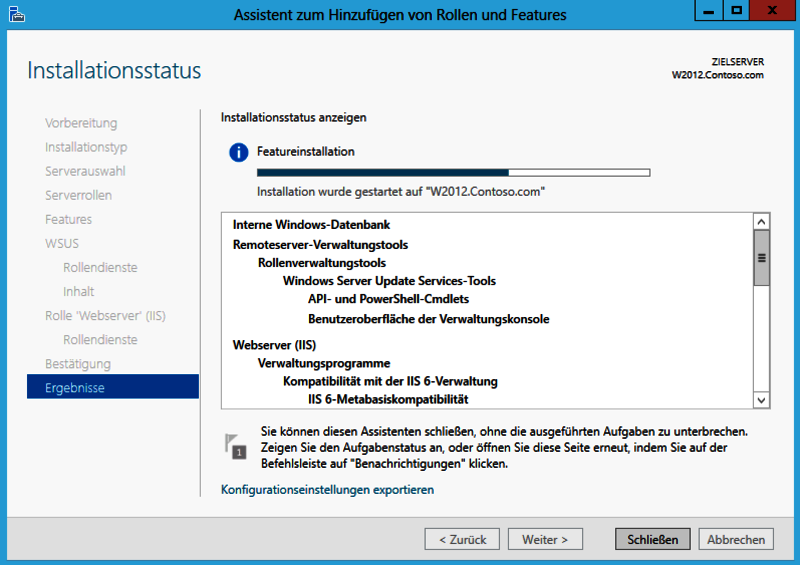
Task: Open the Vorbereitung step
Action: [x=81, y=123]
